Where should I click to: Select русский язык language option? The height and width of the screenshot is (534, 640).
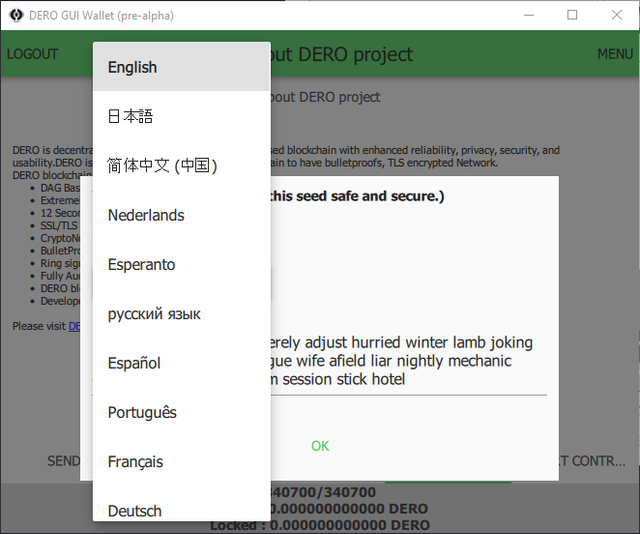(182, 314)
